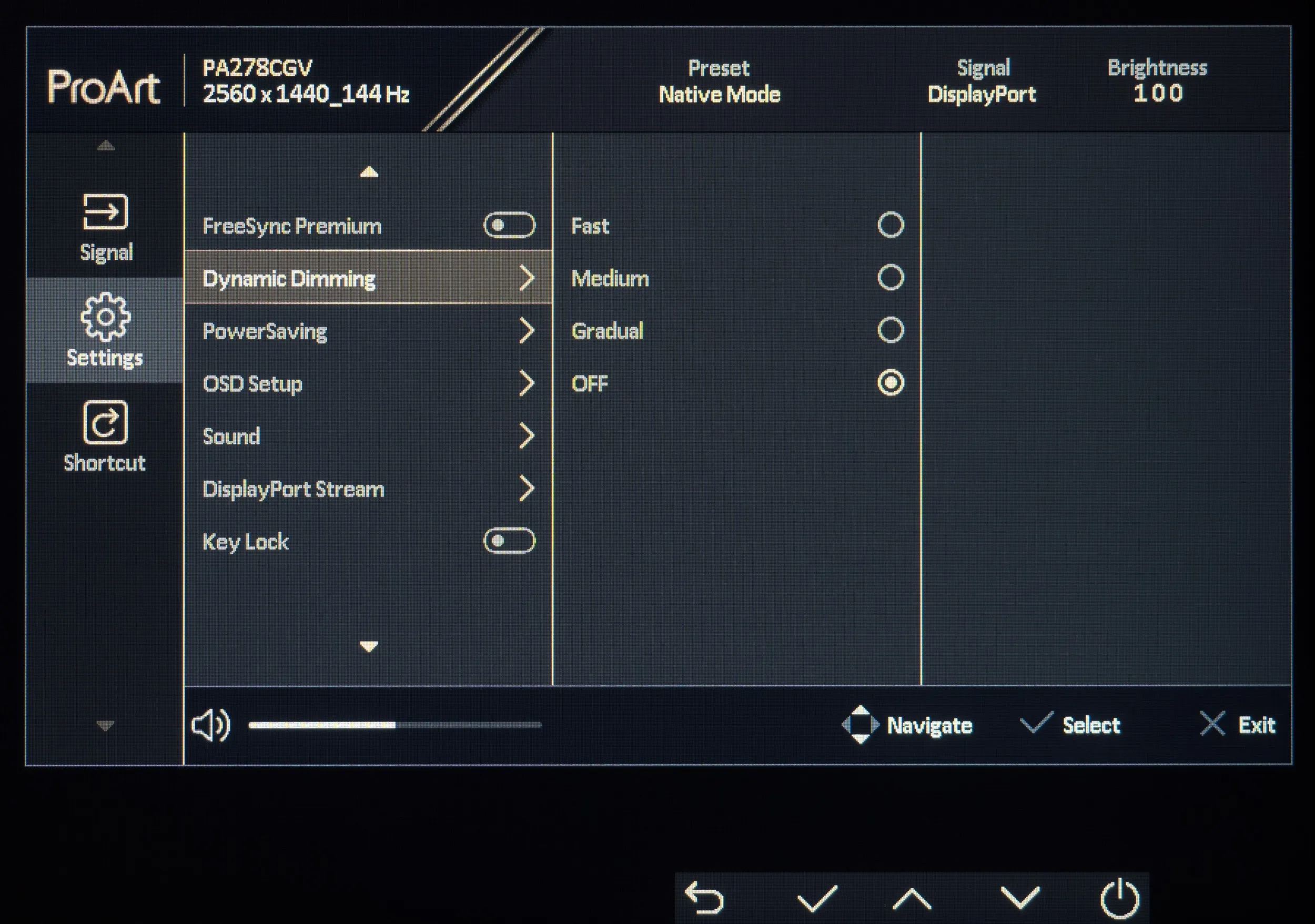Open the Signal input section icon
The height and width of the screenshot is (924, 1315).
[x=105, y=212]
